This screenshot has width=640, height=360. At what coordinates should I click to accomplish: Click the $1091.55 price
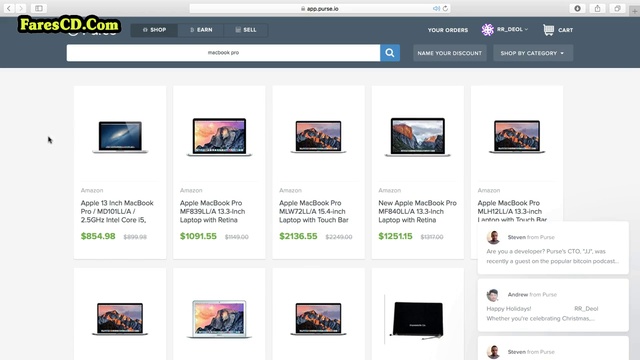coord(198,236)
